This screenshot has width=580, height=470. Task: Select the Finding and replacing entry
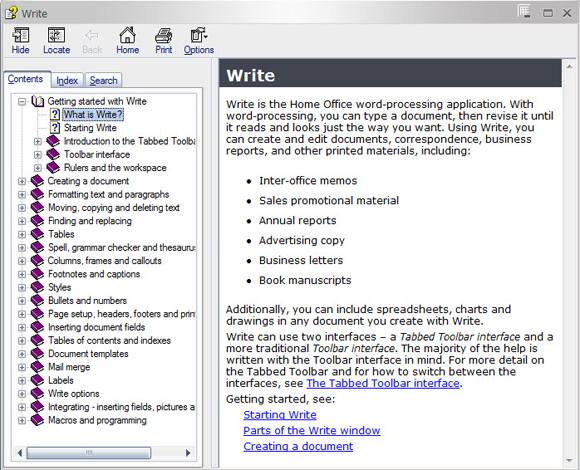pyautogui.click(x=90, y=221)
